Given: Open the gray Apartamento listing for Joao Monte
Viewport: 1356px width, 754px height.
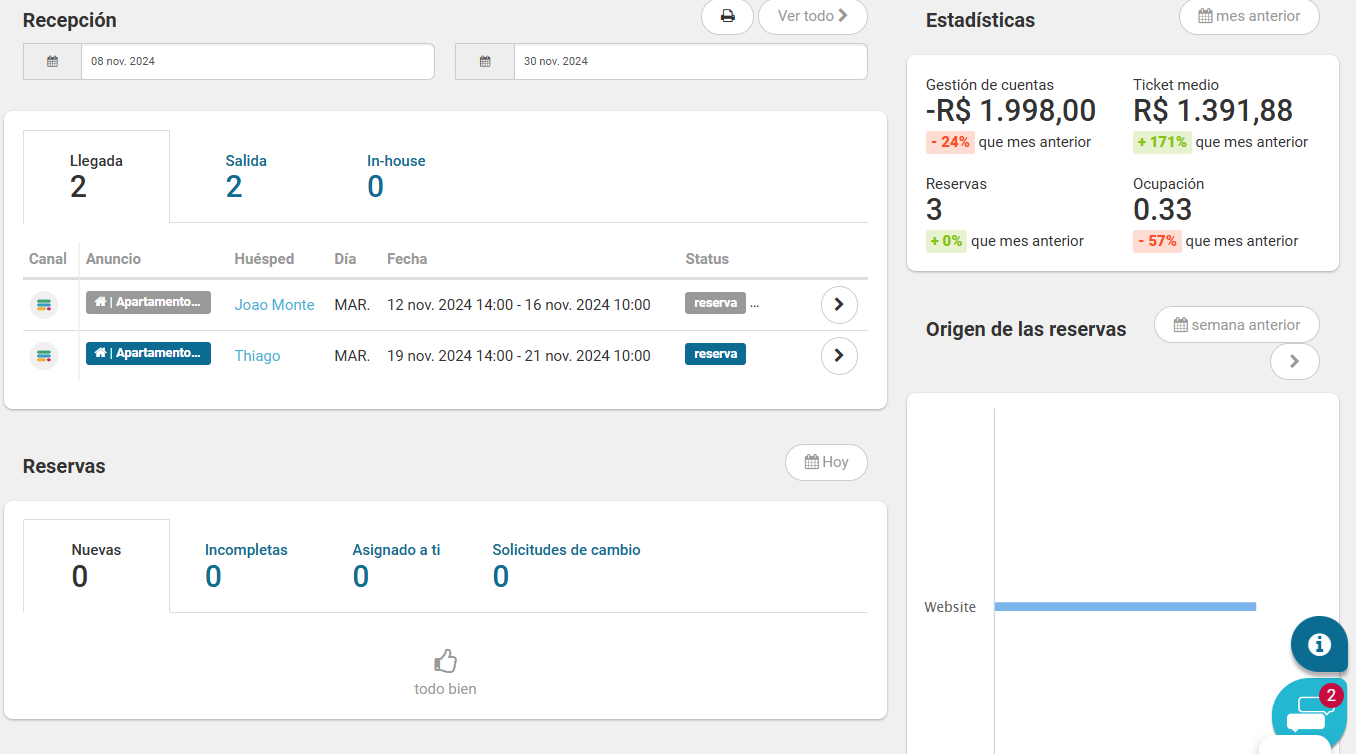Looking at the screenshot, I should click(148, 303).
